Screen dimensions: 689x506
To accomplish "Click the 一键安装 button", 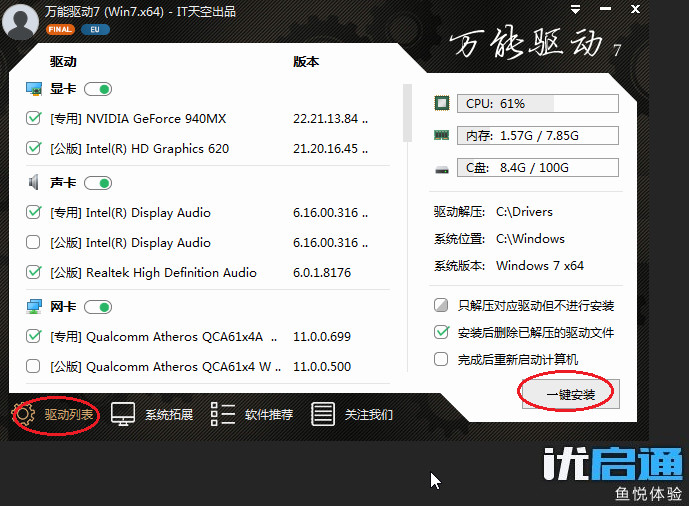I will point(570,394).
